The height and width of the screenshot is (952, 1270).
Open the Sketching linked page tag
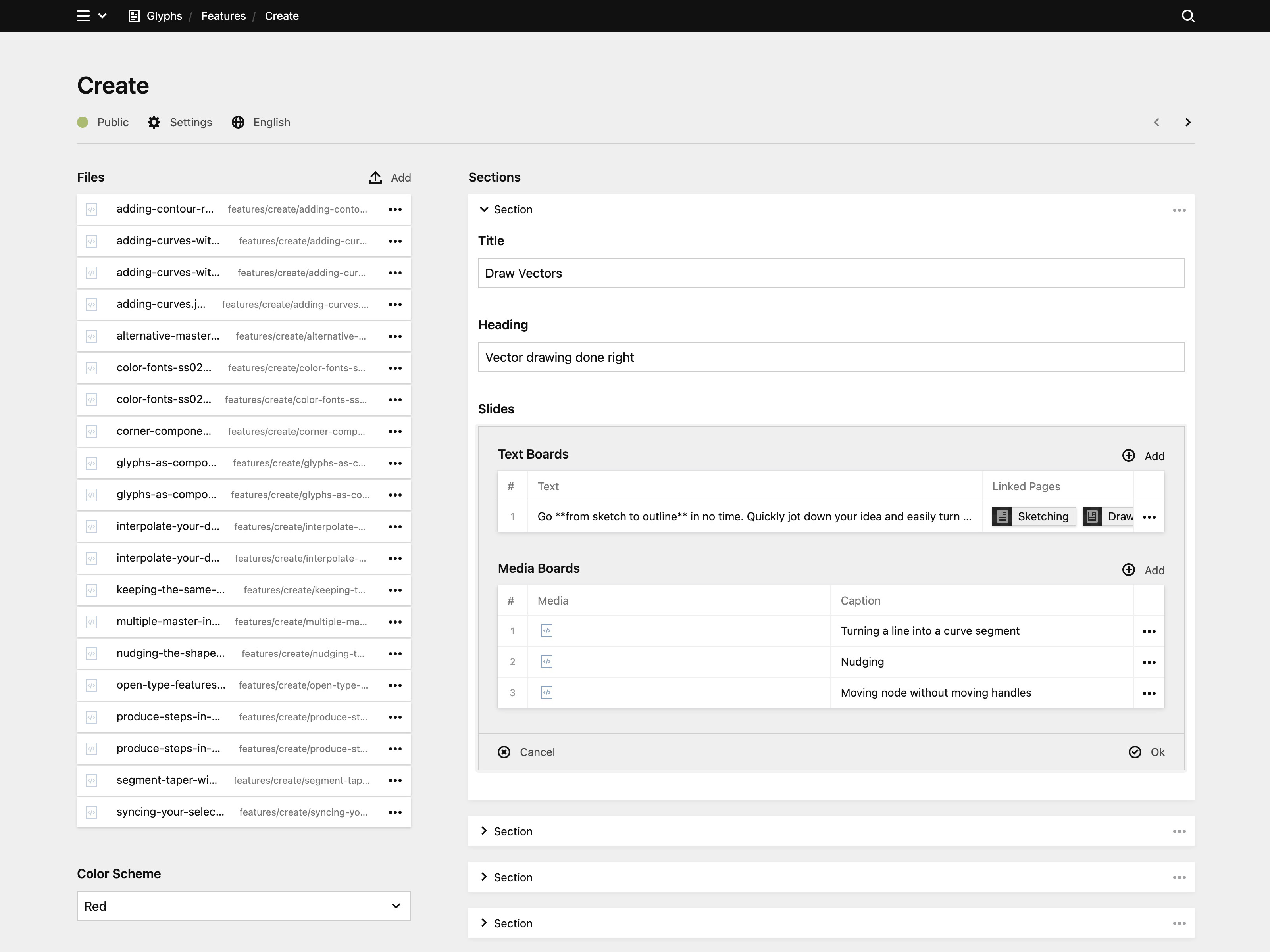pyautogui.click(x=1042, y=516)
